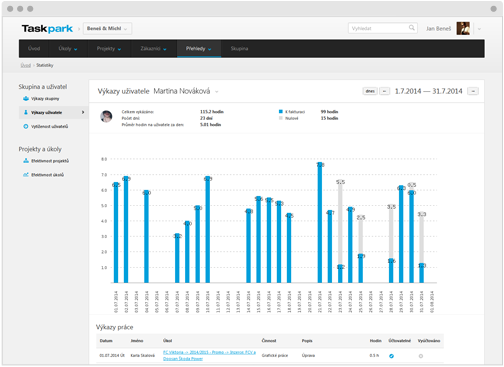Click the dnes button
Viewport: 504px width, 367px height.
(x=370, y=91)
